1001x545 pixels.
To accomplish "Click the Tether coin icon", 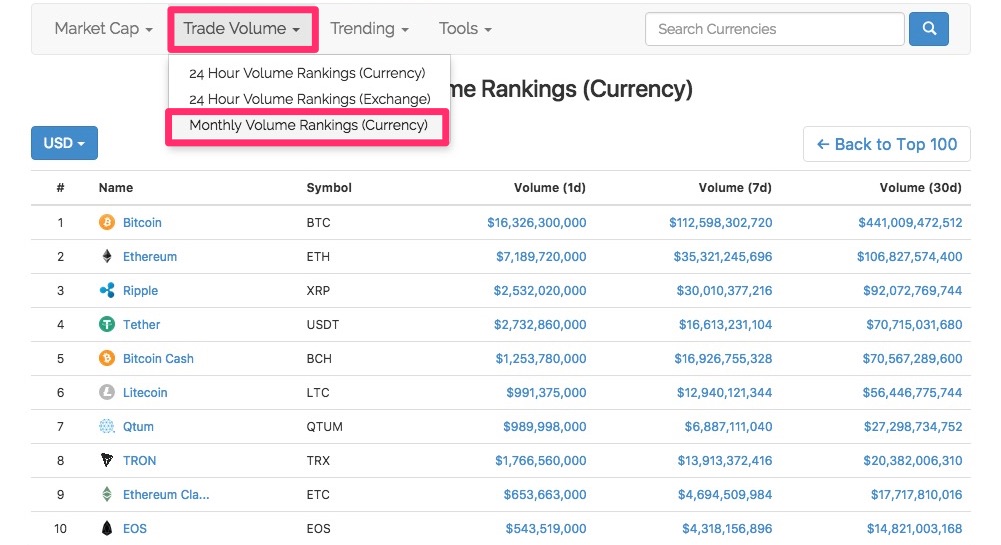I will [x=107, y=324].
